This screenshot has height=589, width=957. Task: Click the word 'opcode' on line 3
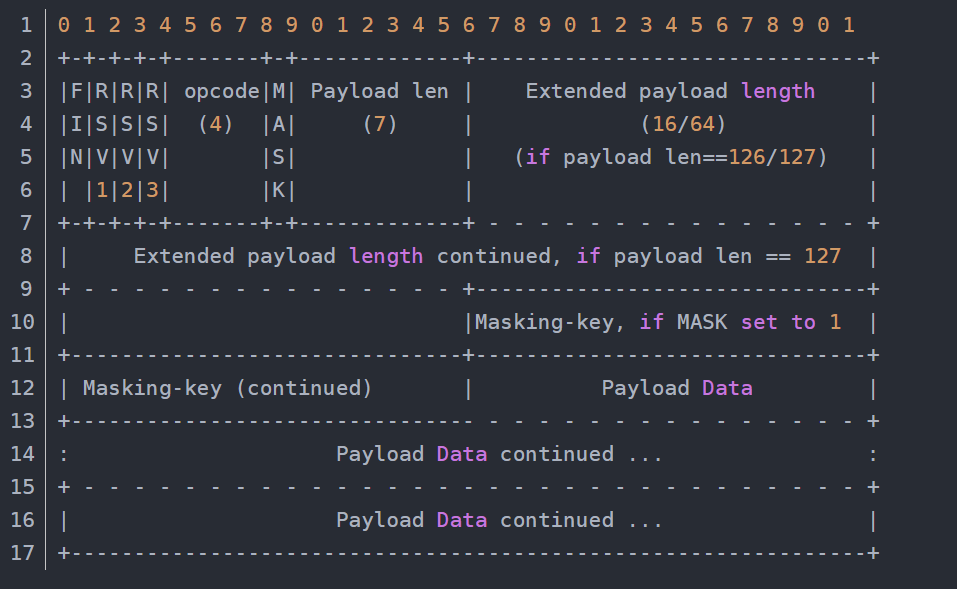(222, 92)
